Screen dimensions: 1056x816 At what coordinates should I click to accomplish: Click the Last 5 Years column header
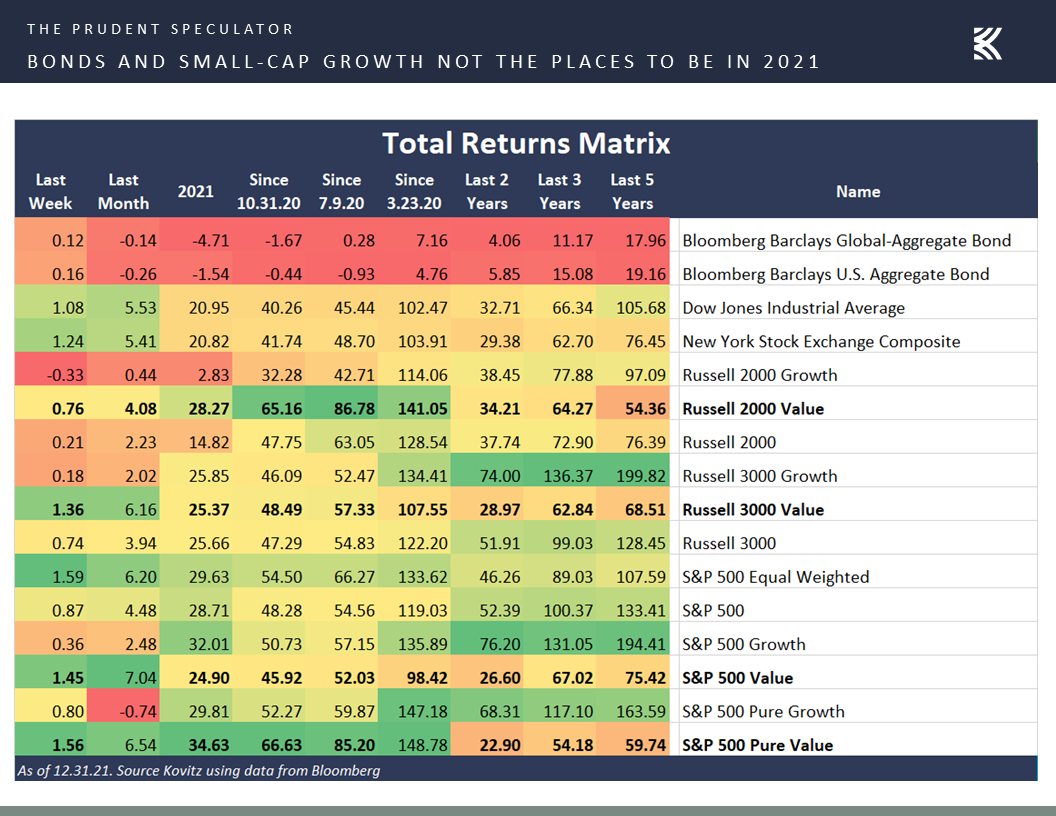(x=632, y=191)
